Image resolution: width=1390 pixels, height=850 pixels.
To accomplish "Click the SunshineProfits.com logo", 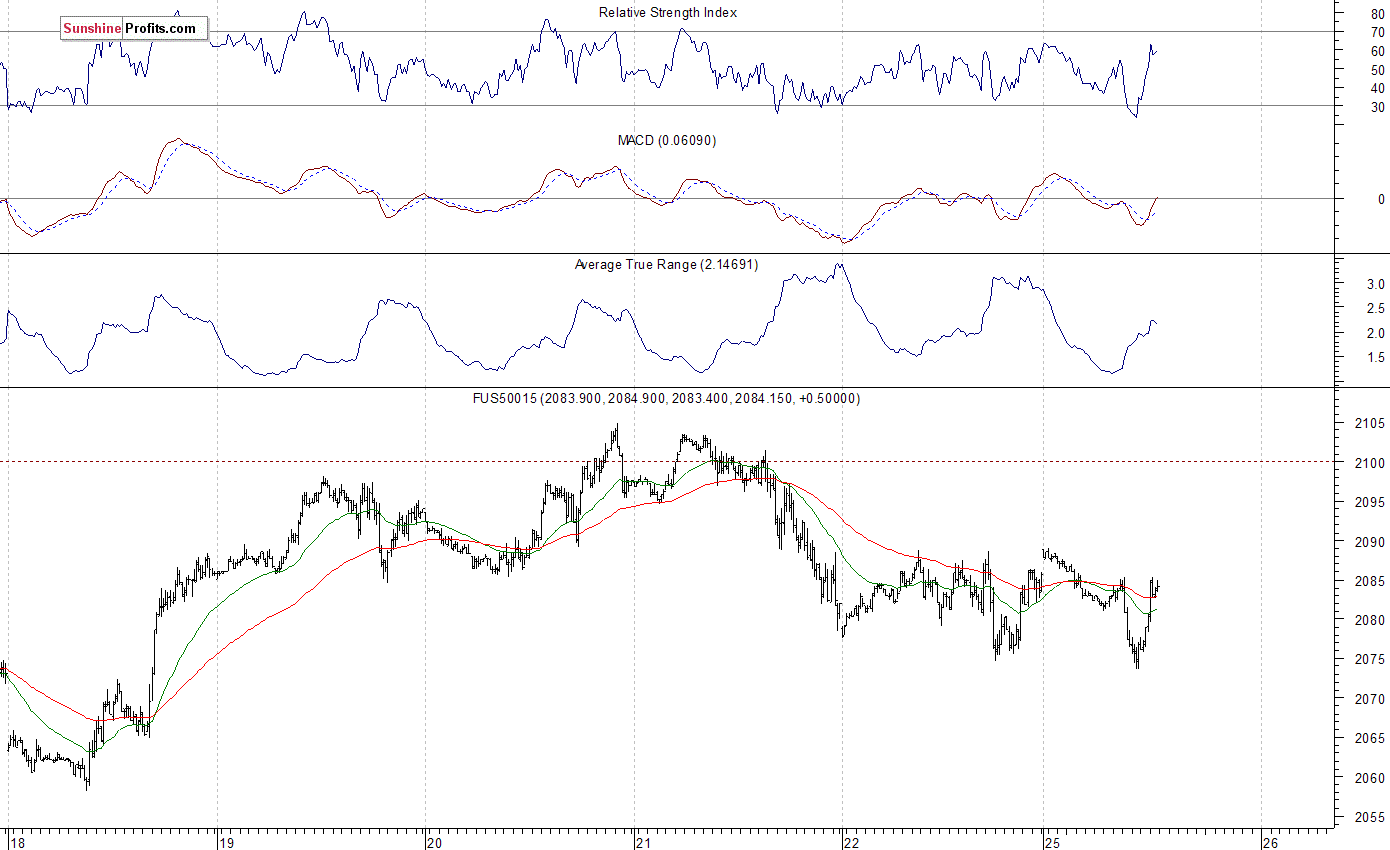I will coord(134,28).
